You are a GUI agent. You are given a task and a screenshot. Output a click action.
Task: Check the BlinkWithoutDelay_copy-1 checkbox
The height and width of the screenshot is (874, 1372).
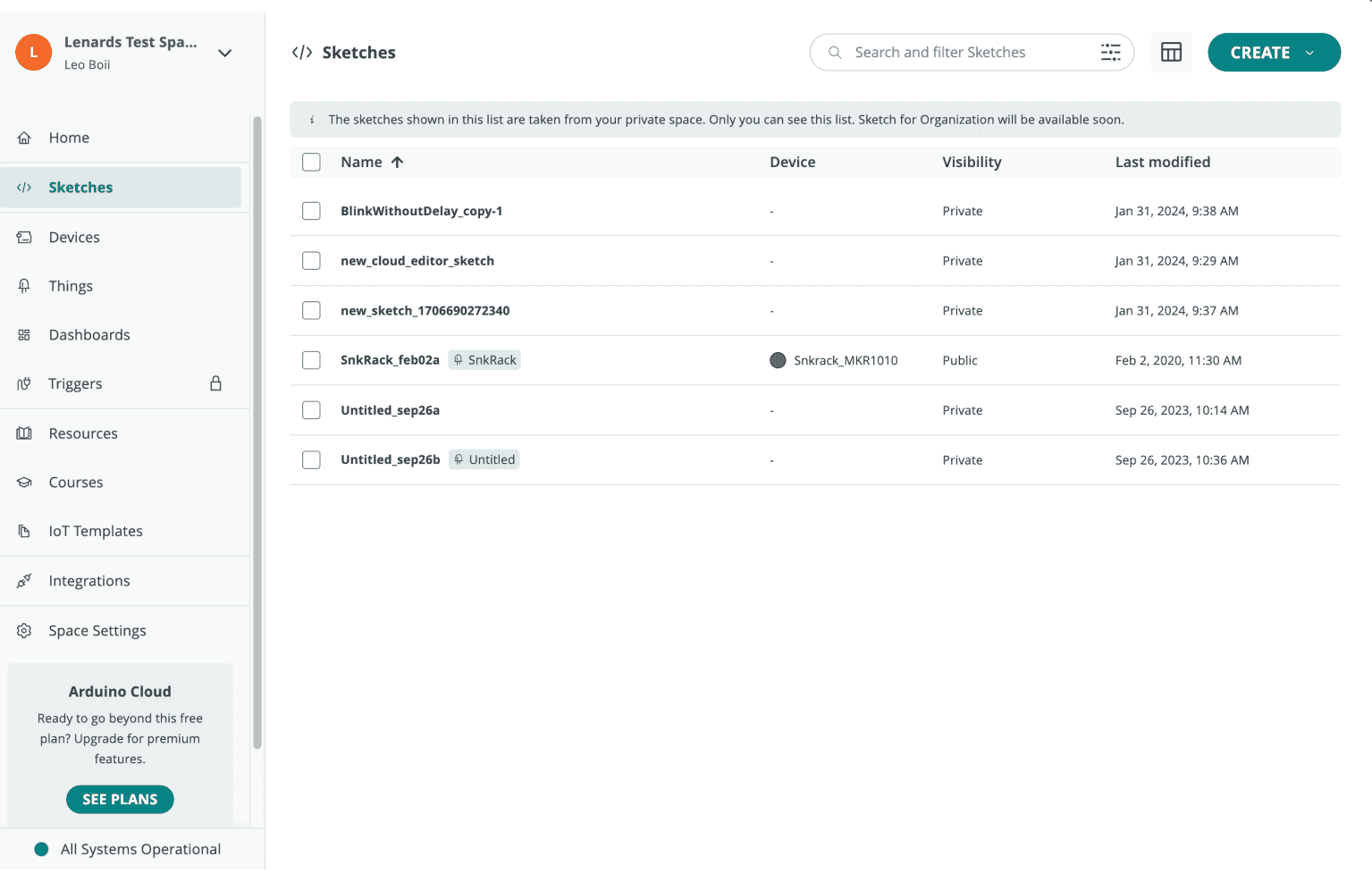coord(311,211)
